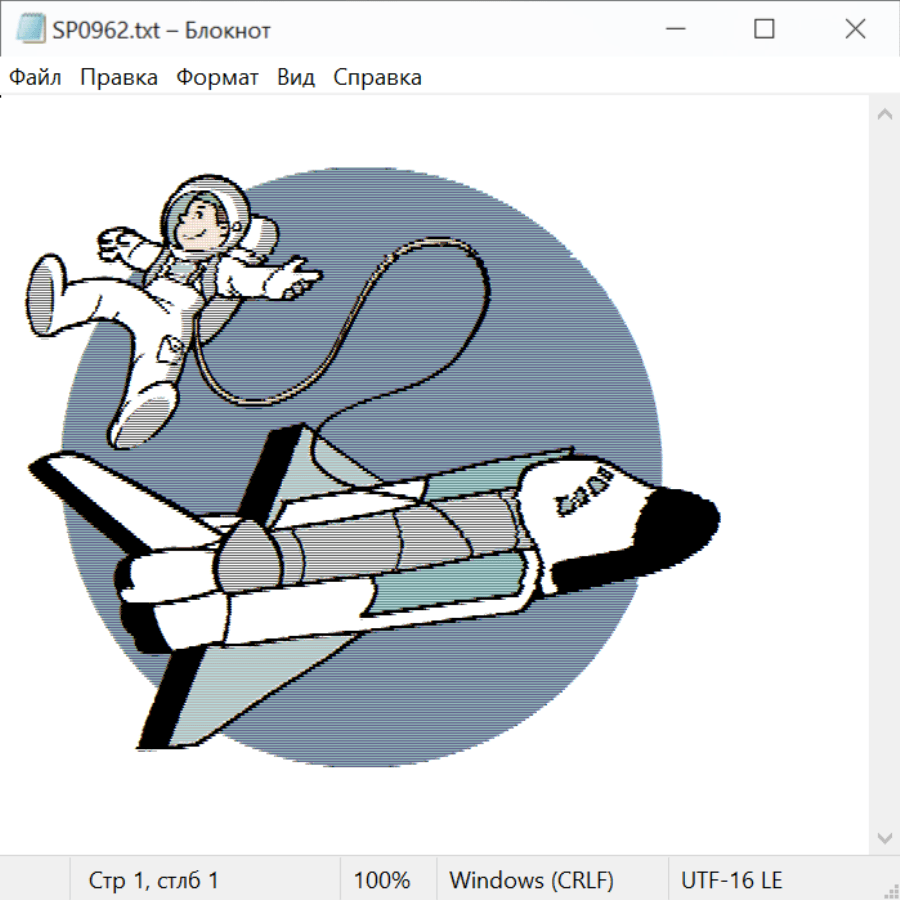Minimize the Блокнот window
The height and width of the screenshot is (900, 900).
pyautogui.click(x=673, y=30)
